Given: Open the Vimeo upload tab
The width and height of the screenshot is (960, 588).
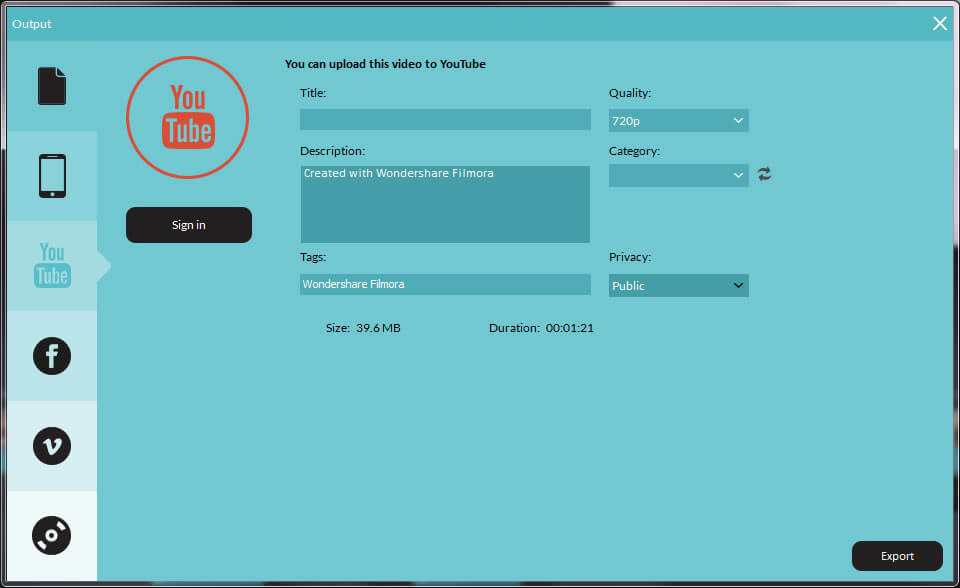Looking at the screenshot, I should coord(52,446).
